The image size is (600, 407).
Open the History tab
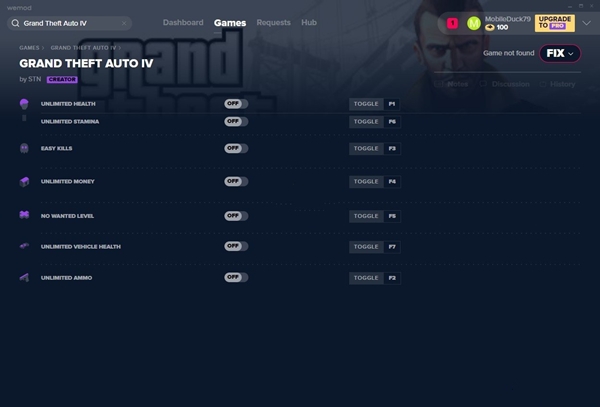click(x=557, y=84)
